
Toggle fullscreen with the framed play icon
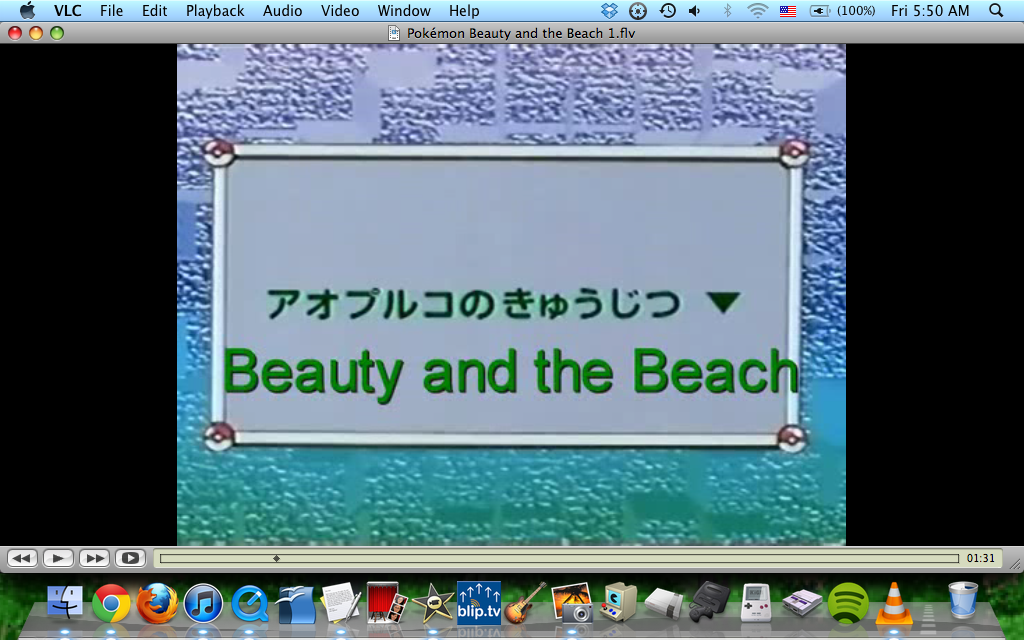131,558
